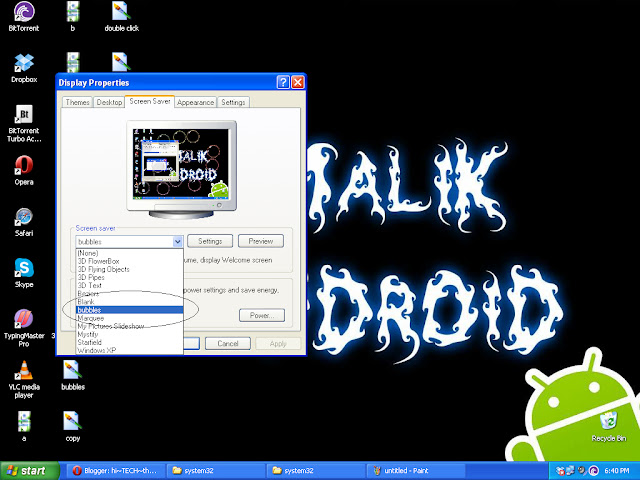Switch to the Appearance tab
This screenshot has height=480, width=640.
point(196,102)
